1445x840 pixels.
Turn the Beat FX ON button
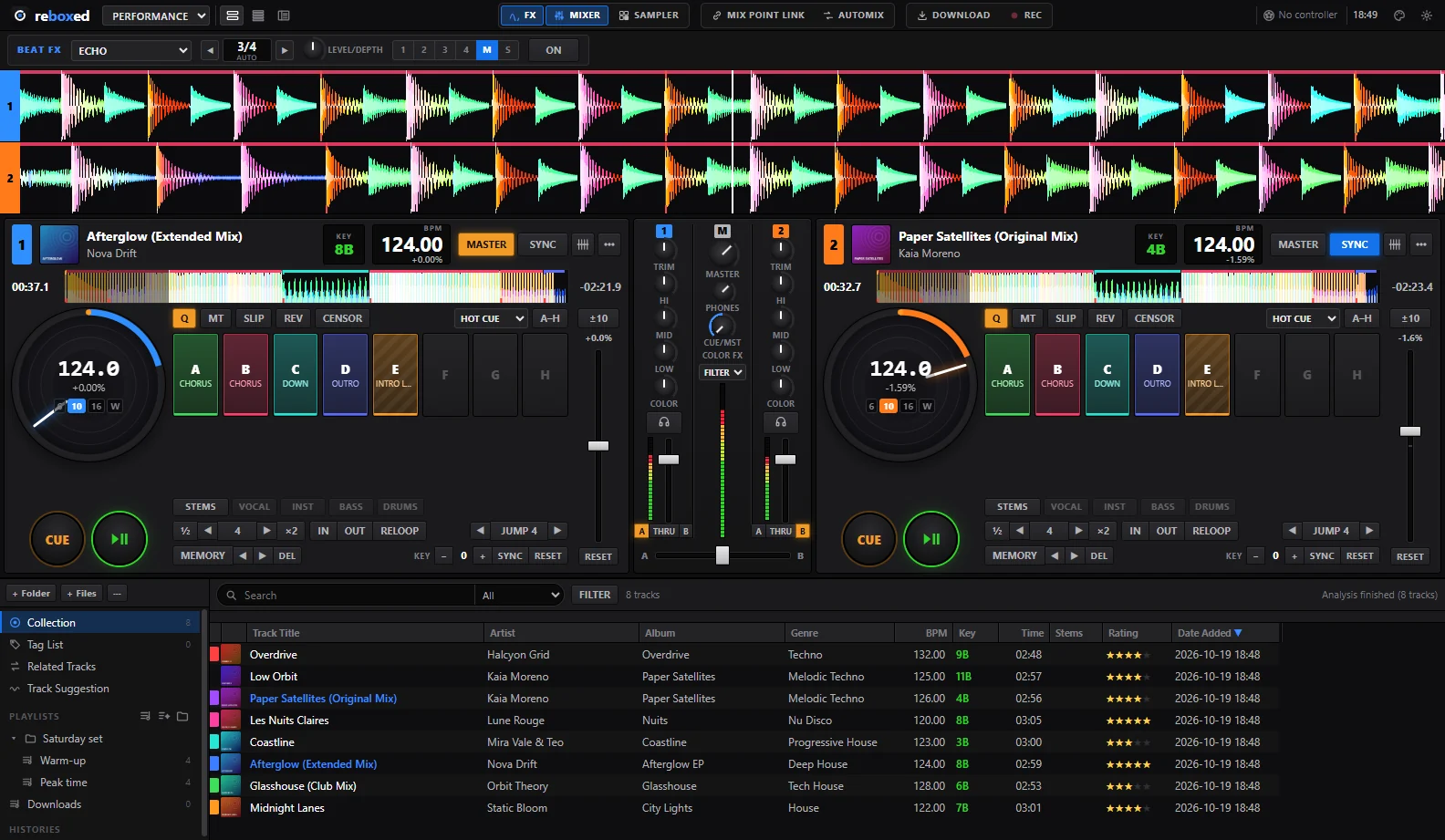click(x=554, y=50)
